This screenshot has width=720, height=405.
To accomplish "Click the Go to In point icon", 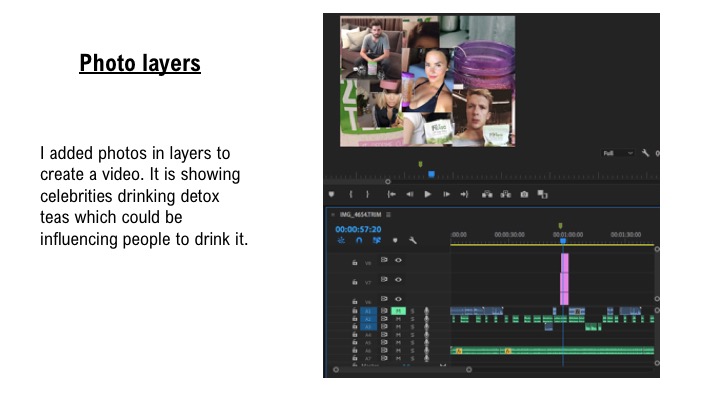I will click(392, 194).
